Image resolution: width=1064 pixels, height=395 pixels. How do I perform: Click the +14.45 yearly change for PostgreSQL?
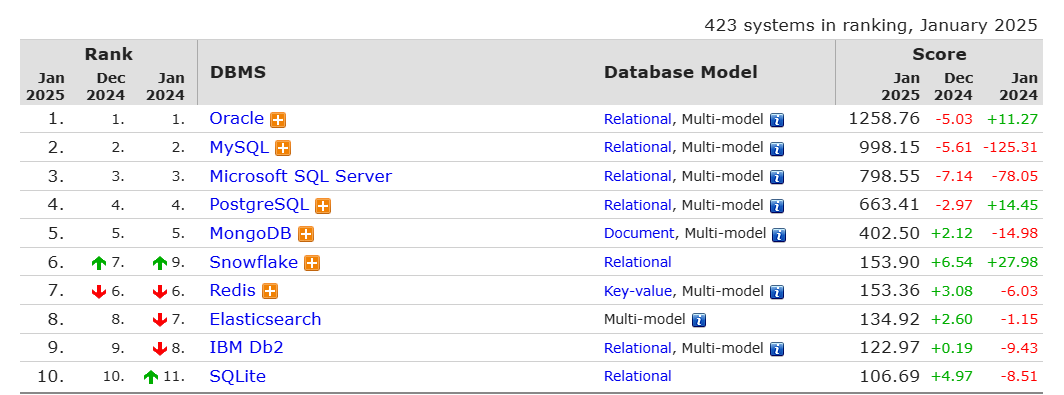(1012, 205)
